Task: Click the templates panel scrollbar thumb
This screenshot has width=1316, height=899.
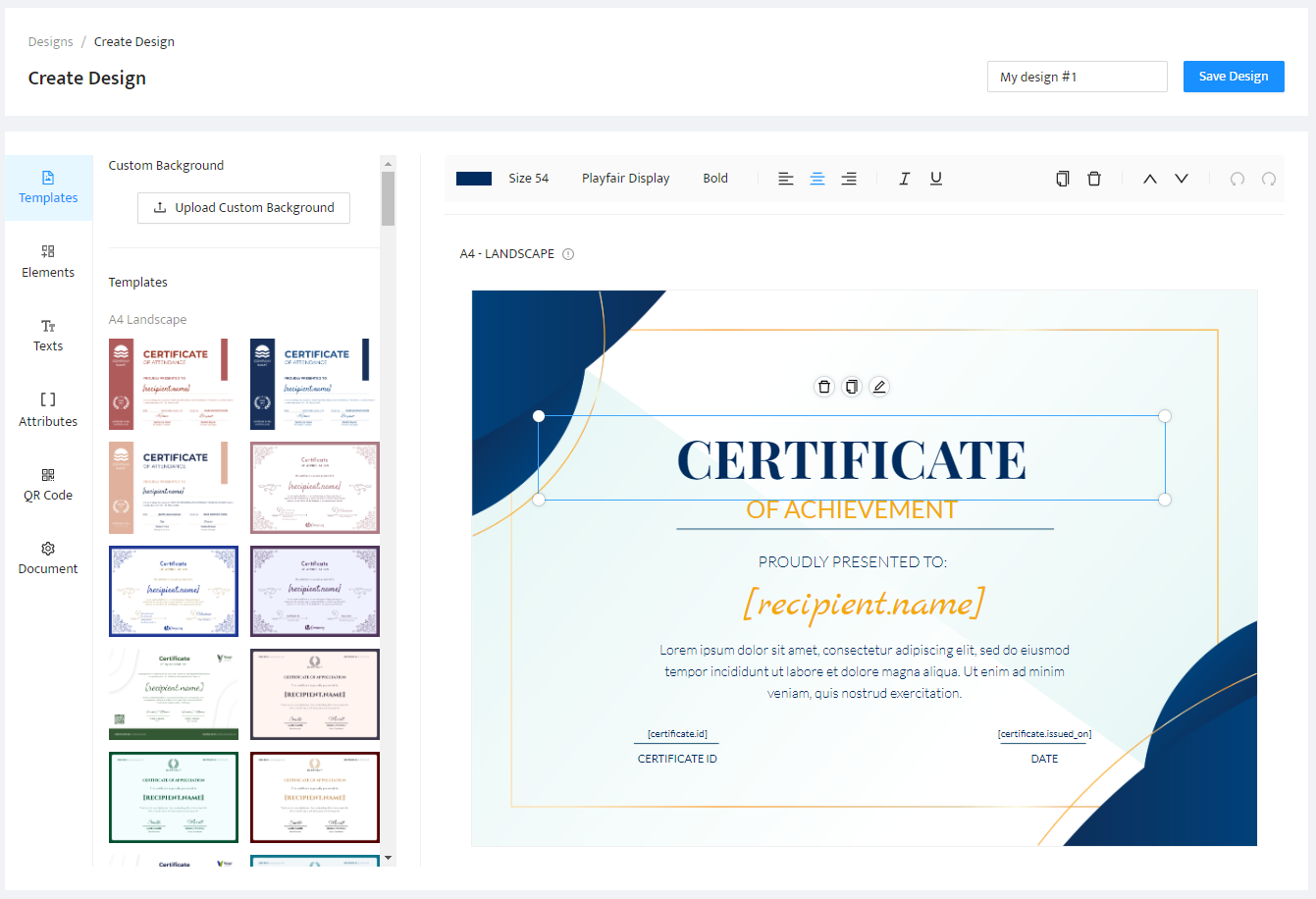Action: click(x=388, y=199)
